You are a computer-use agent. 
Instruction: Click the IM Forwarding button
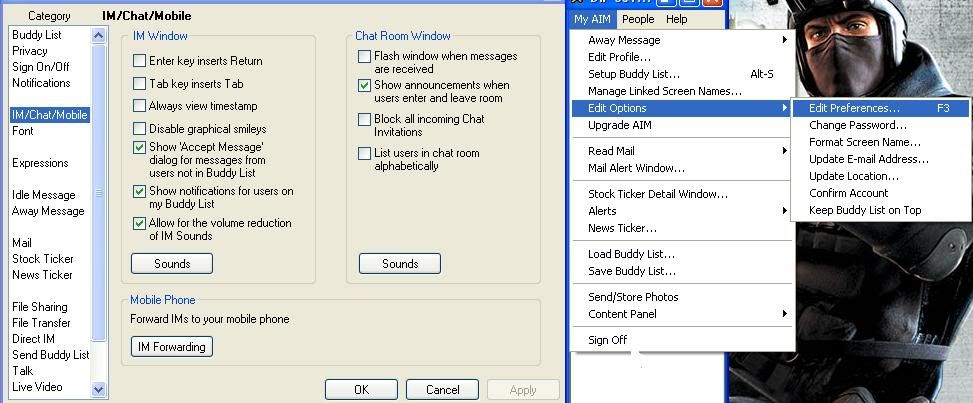tap(172, 346)
